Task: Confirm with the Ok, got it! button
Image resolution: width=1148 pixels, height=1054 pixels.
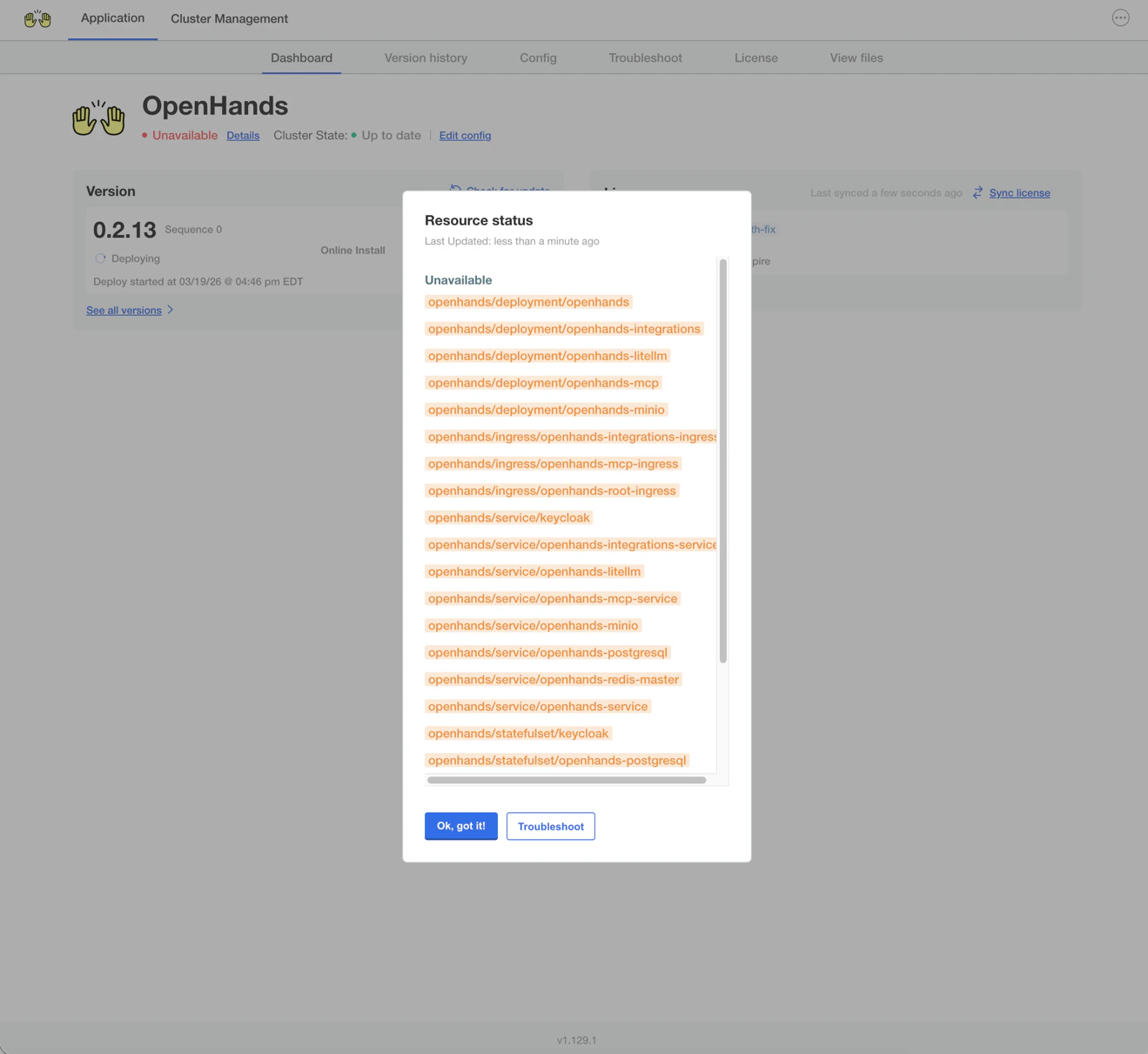Action: pyautogui.click(x=461, y=826)
